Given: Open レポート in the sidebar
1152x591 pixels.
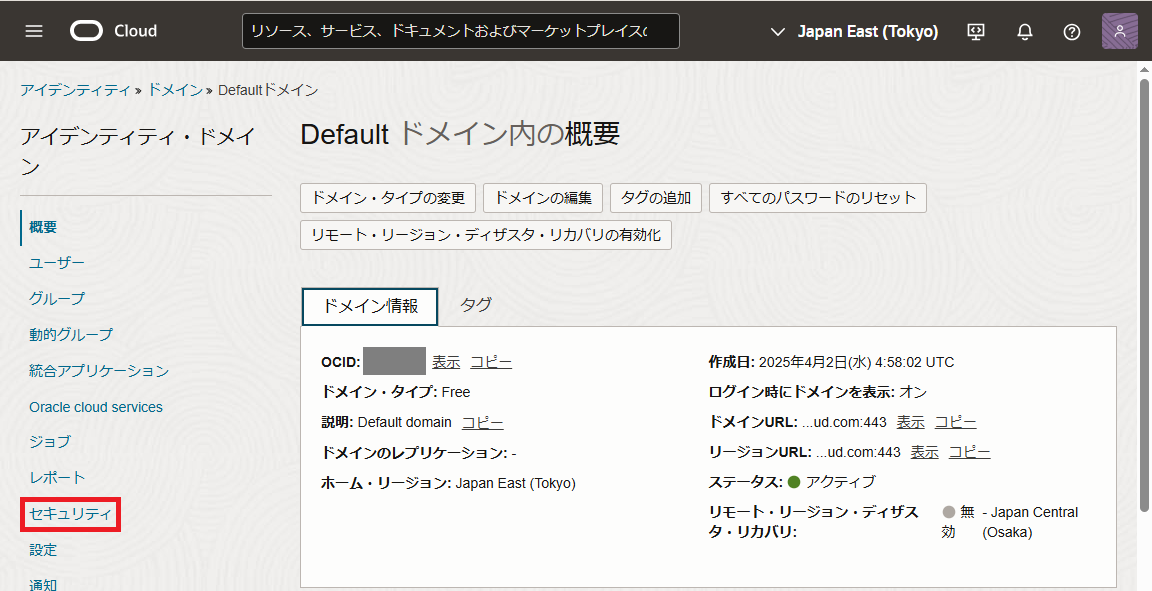Looking at the screenshot, I should click(57, 477).
